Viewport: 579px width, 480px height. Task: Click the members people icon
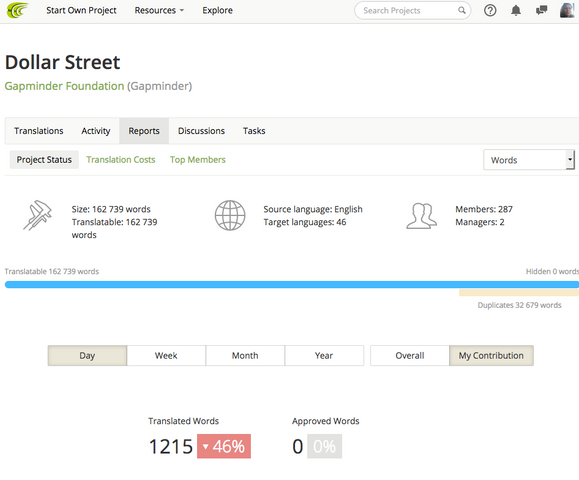point(422,216)
